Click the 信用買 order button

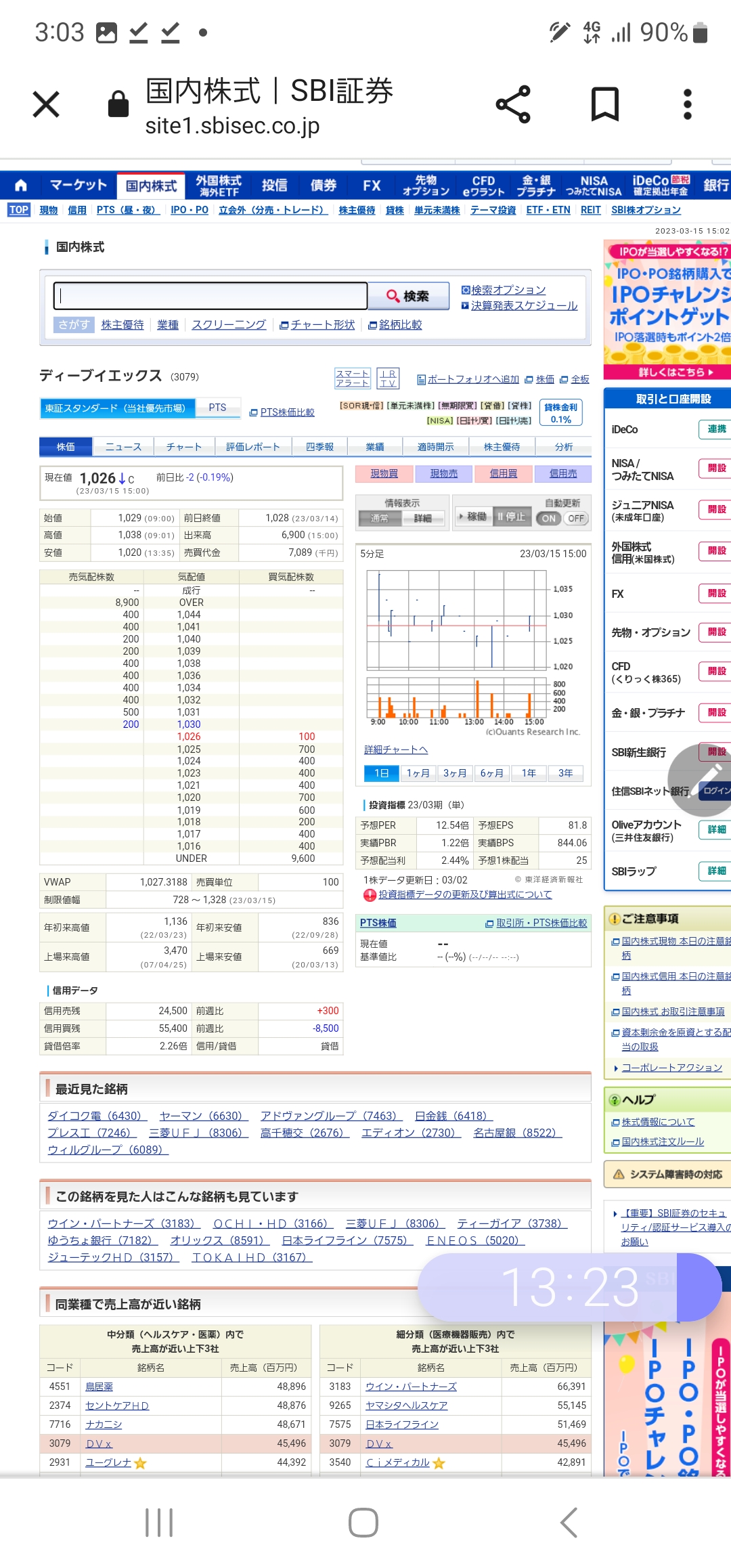[x=503, y=473]
